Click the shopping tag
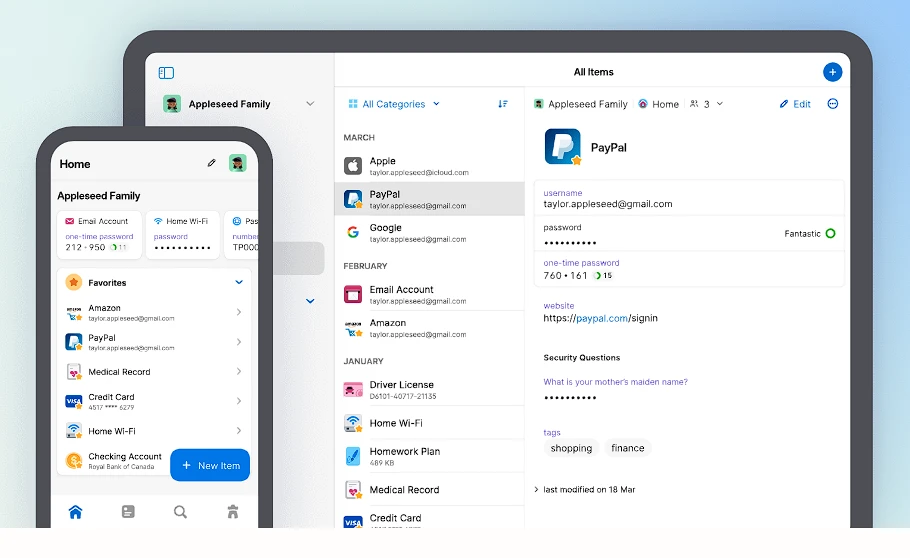 coord(571,448)
